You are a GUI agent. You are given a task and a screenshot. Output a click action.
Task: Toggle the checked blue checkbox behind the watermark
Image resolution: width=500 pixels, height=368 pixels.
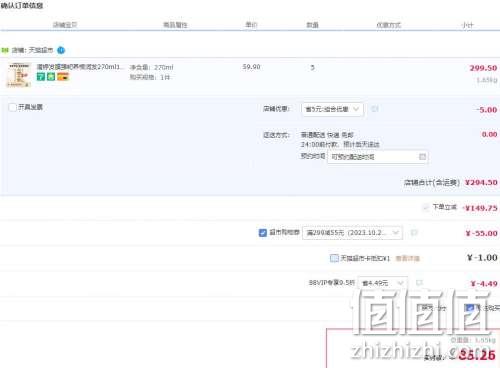470,308
